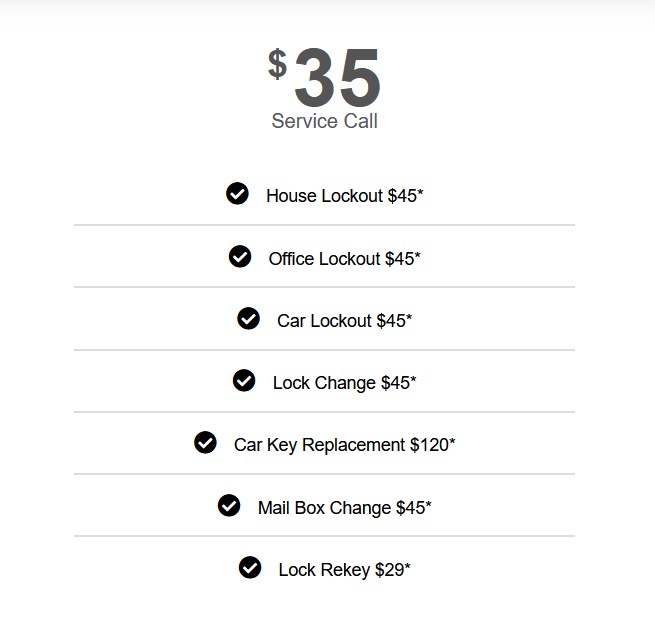This screenshot has width=655, height=625.
Task: Click the Service Call label
Action: click(324, 122)
